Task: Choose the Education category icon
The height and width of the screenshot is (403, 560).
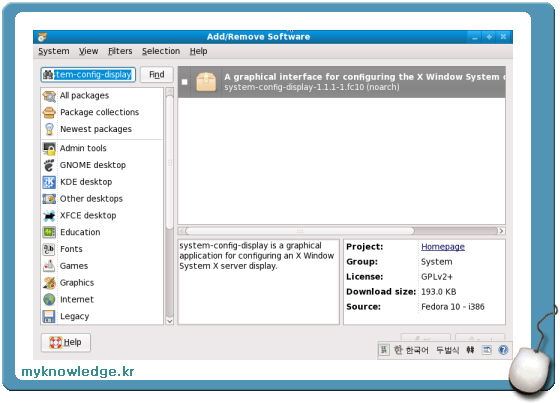Action: [49, 232]
